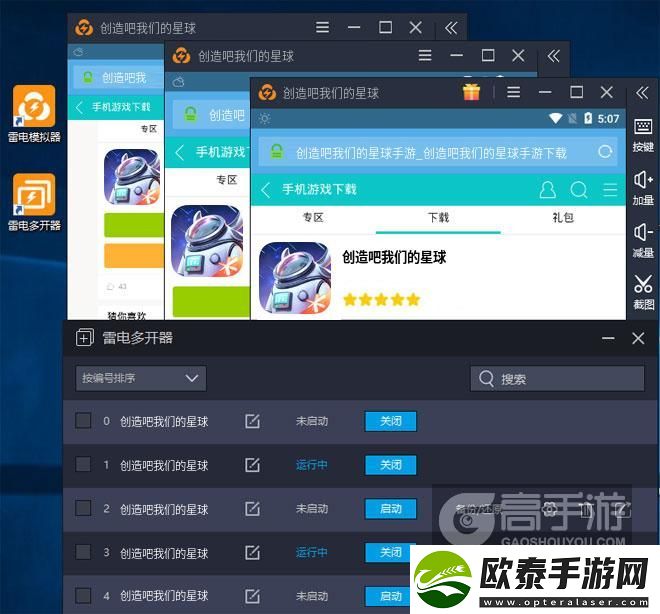Open hamburger menu in middle emulator window

point(425,56)
